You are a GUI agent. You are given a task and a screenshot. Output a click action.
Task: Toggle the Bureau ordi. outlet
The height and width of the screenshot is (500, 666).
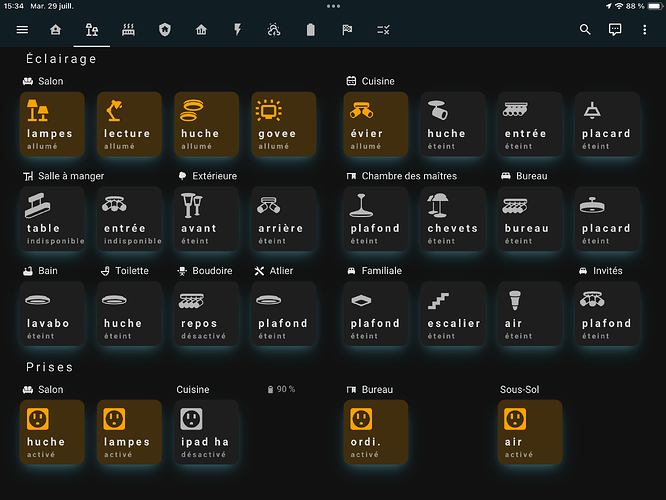(x=375, y=432)
